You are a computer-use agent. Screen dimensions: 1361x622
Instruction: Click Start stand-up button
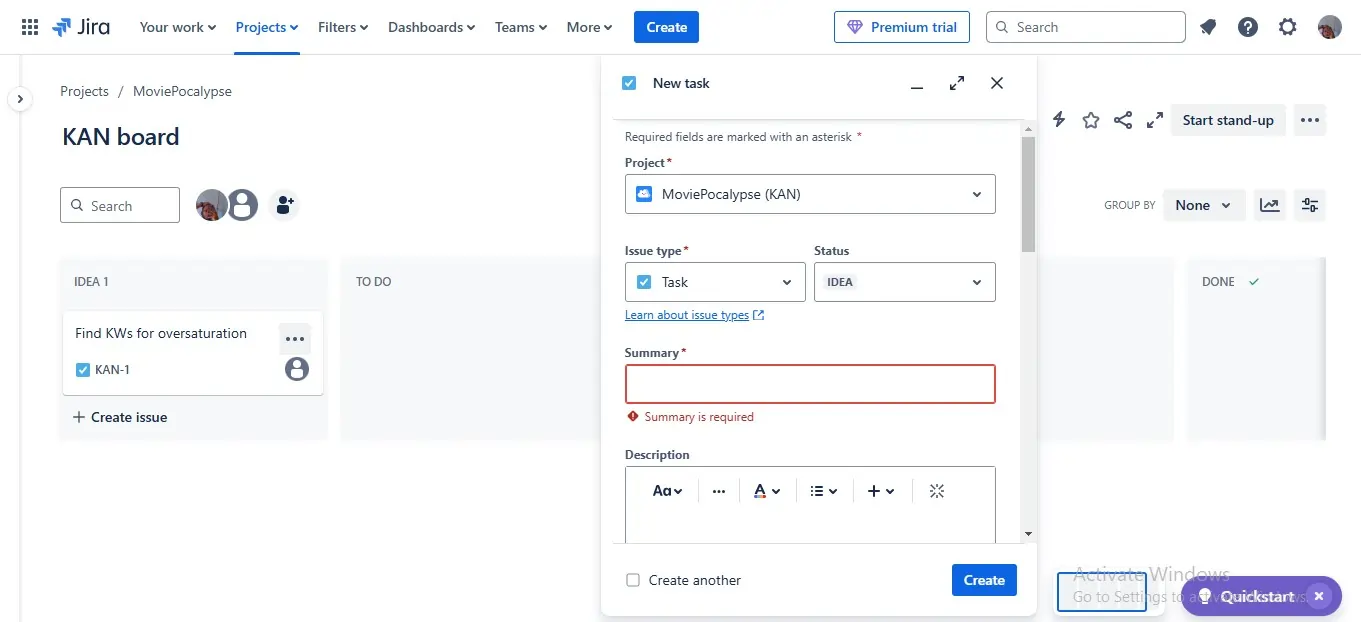tap(1228, 120)
